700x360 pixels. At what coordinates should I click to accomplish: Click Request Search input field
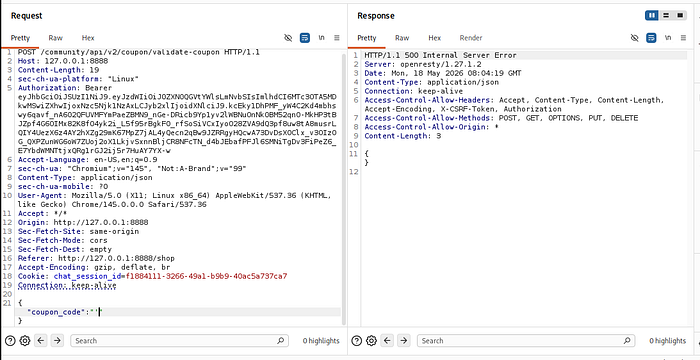(x=179, y=341)
